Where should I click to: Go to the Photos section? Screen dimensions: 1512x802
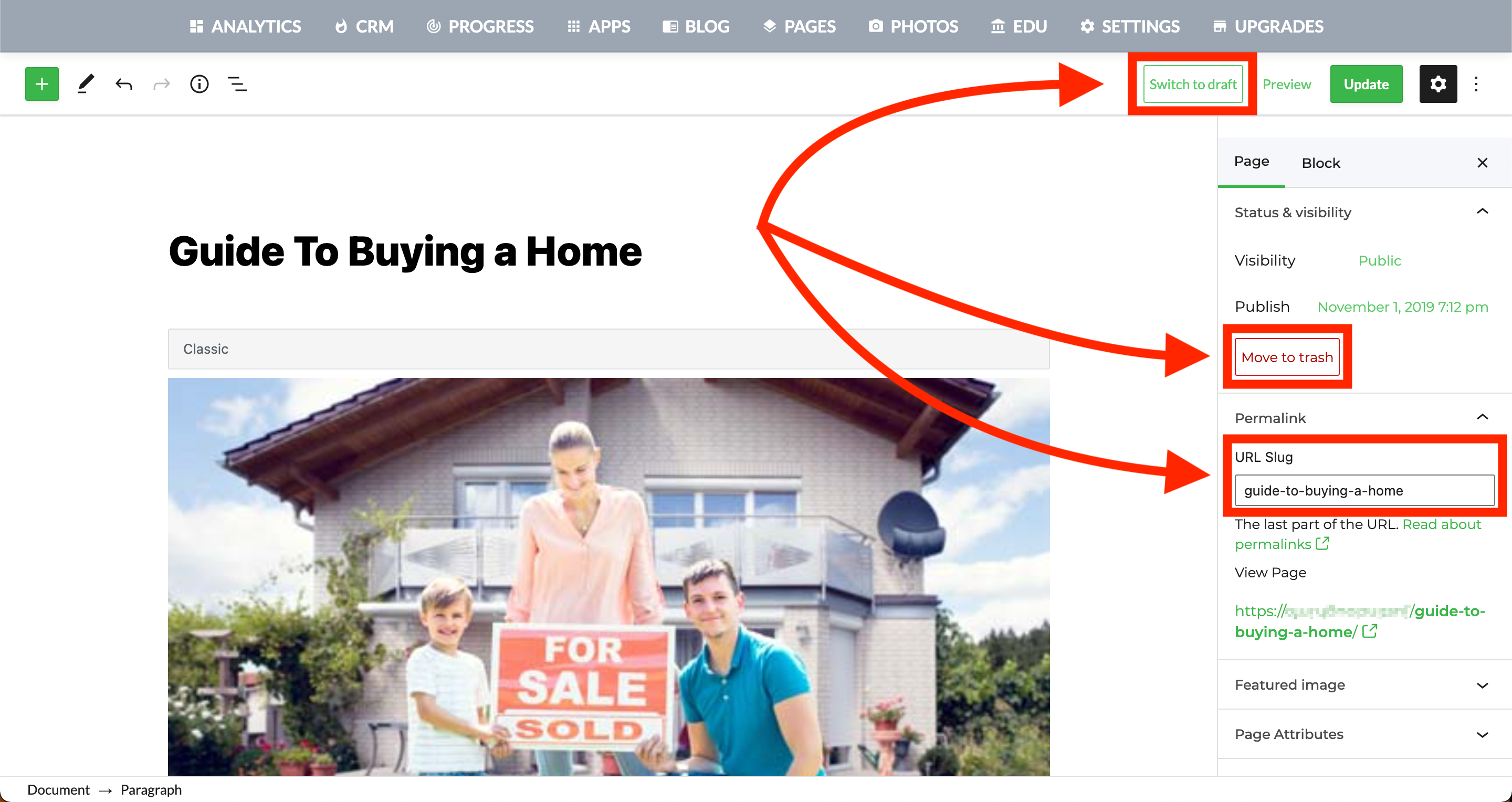913,26
